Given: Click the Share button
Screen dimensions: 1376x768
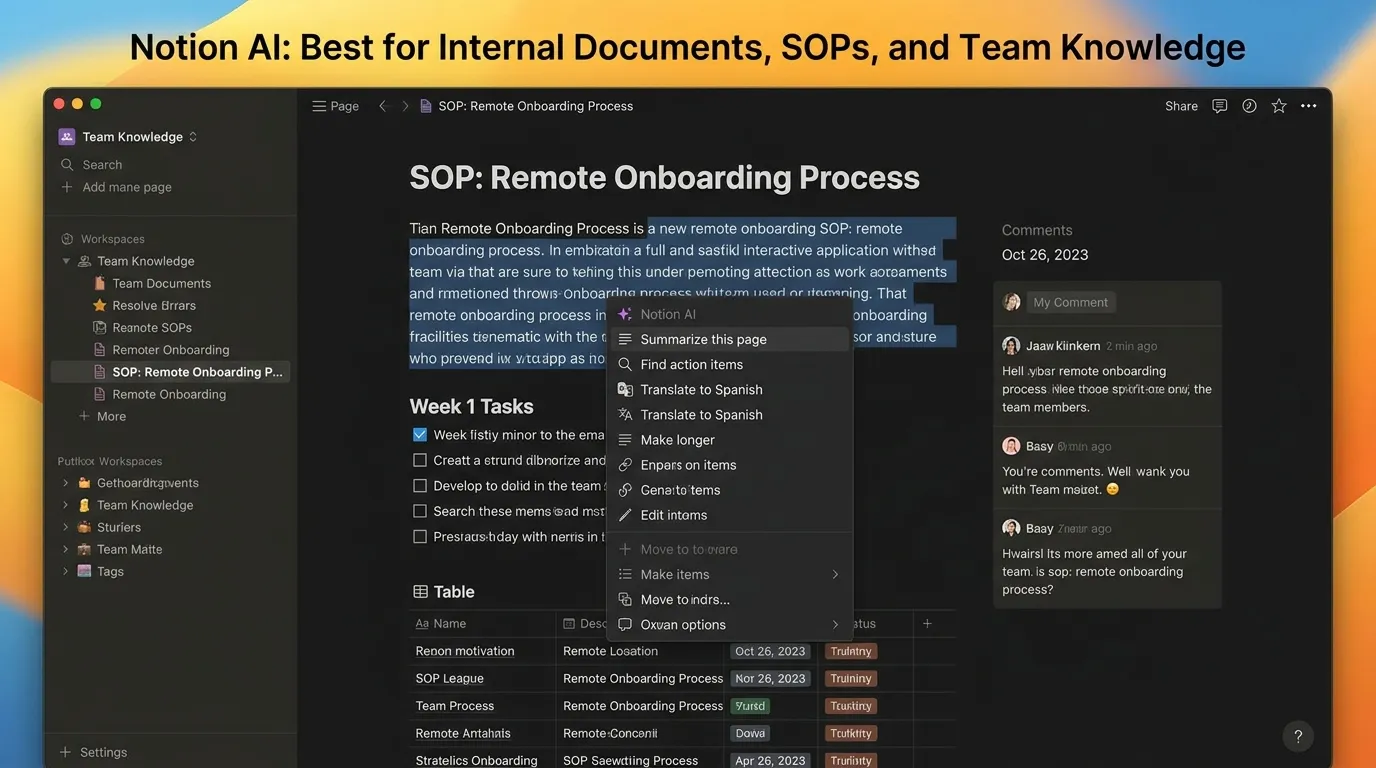Looking at the screenshot, I should pyautogui.click(x=1181, y=106).
